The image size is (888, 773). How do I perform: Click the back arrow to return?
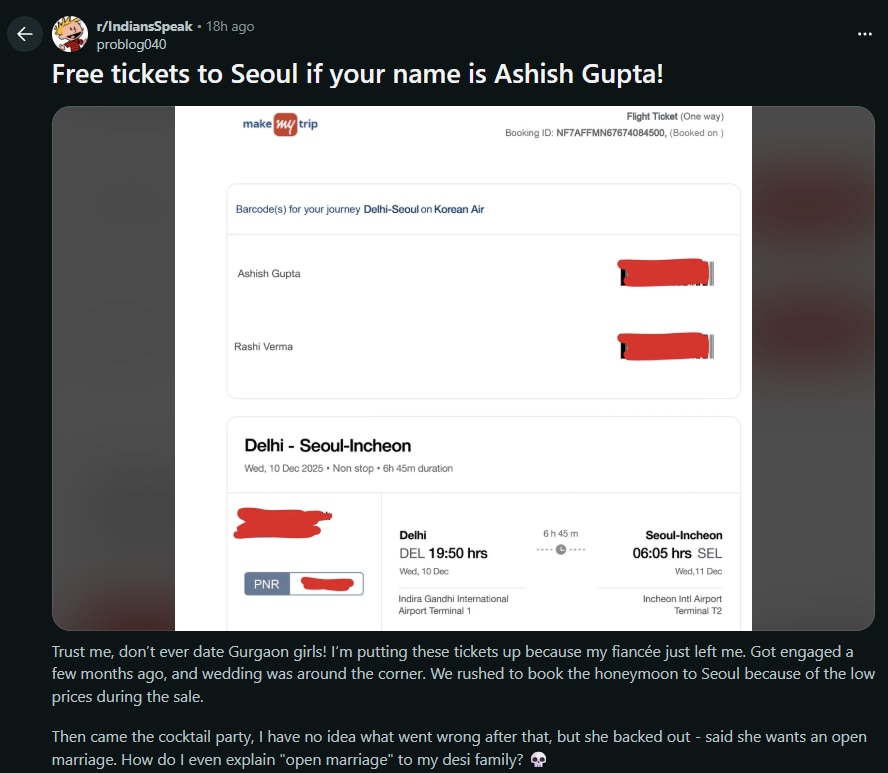(25, 33)
